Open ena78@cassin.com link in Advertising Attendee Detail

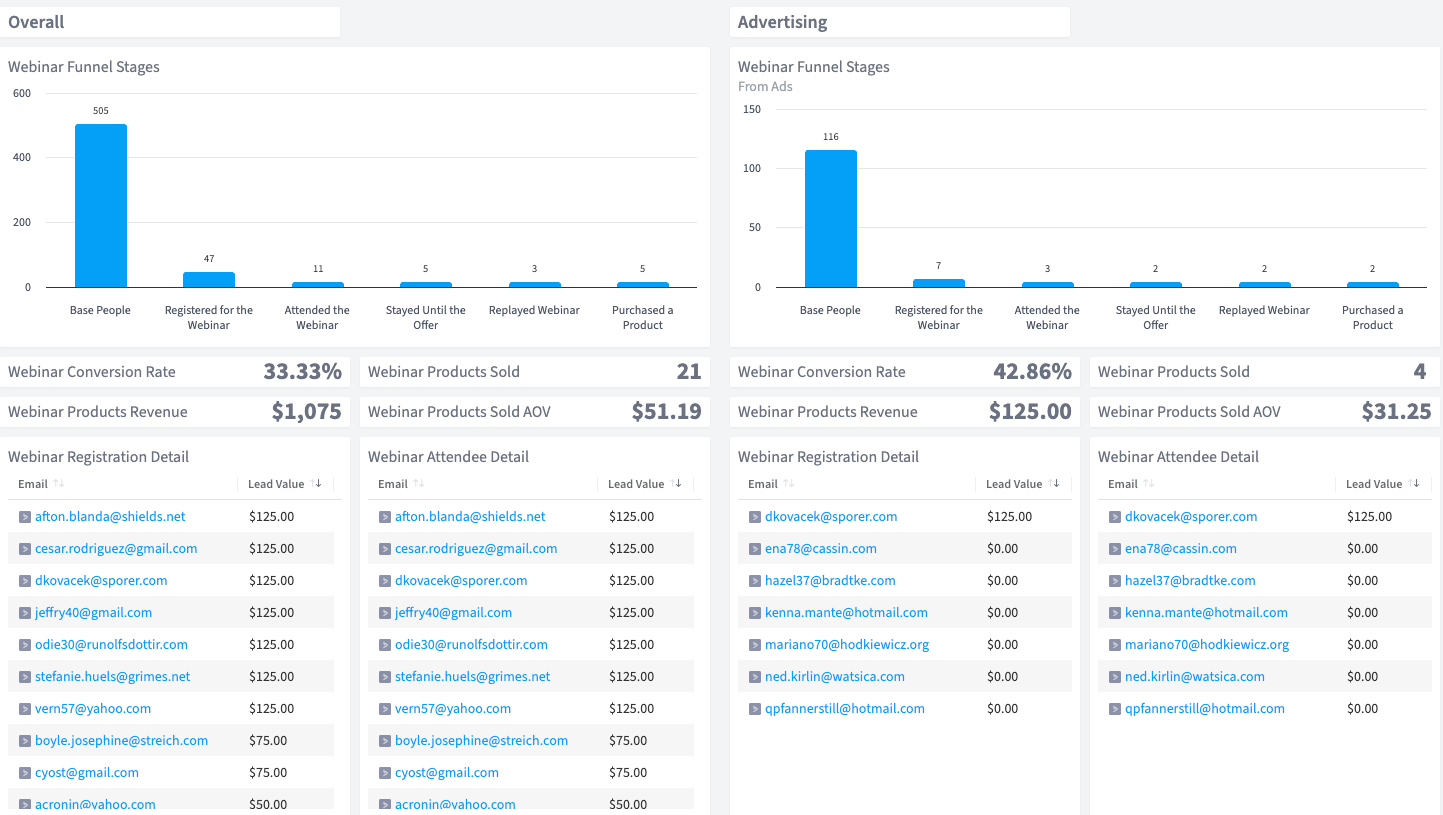click(x=1181, y=549)
